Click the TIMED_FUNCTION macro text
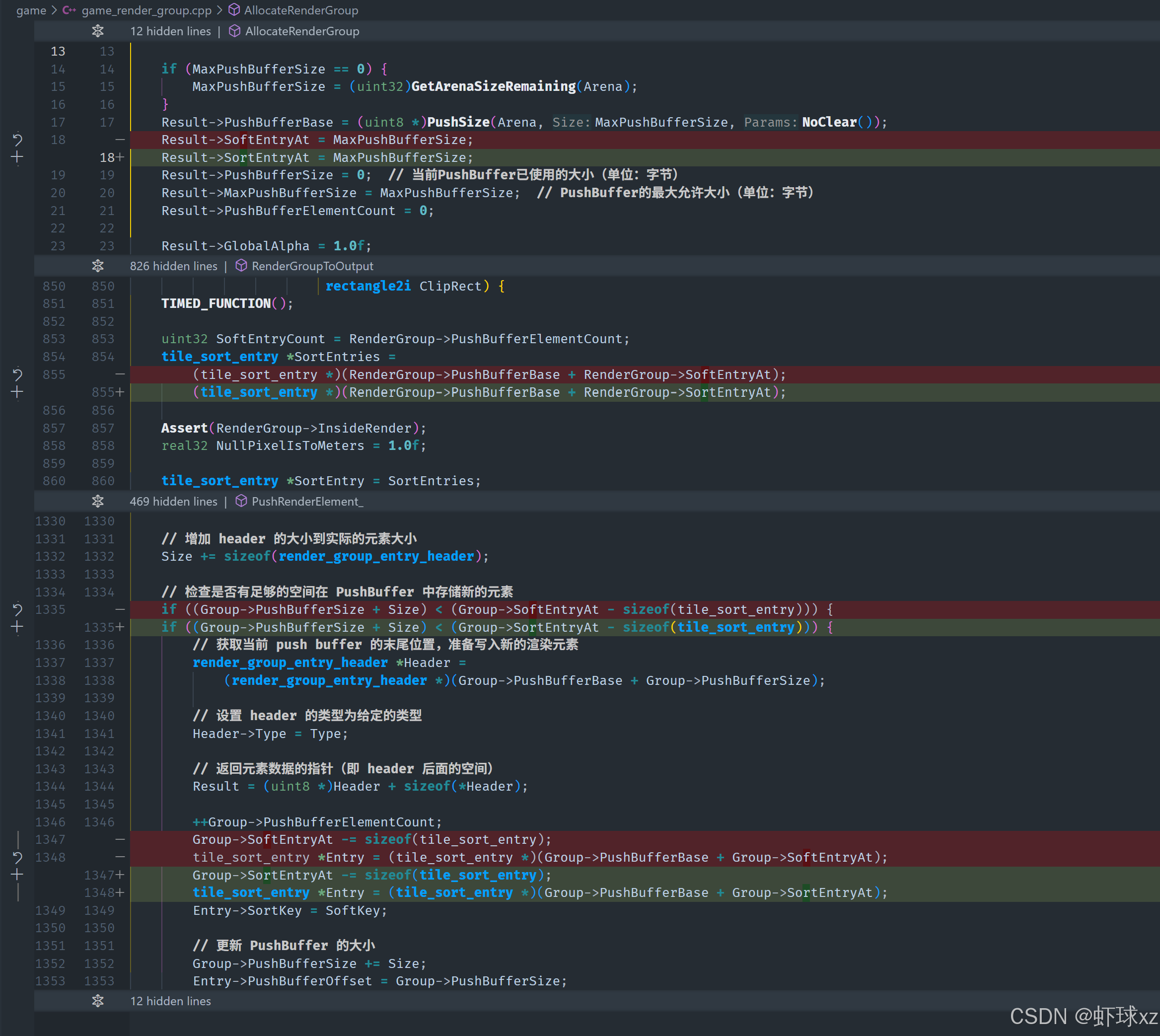Screen dimensions: 1160x1036 coord(216,303)
